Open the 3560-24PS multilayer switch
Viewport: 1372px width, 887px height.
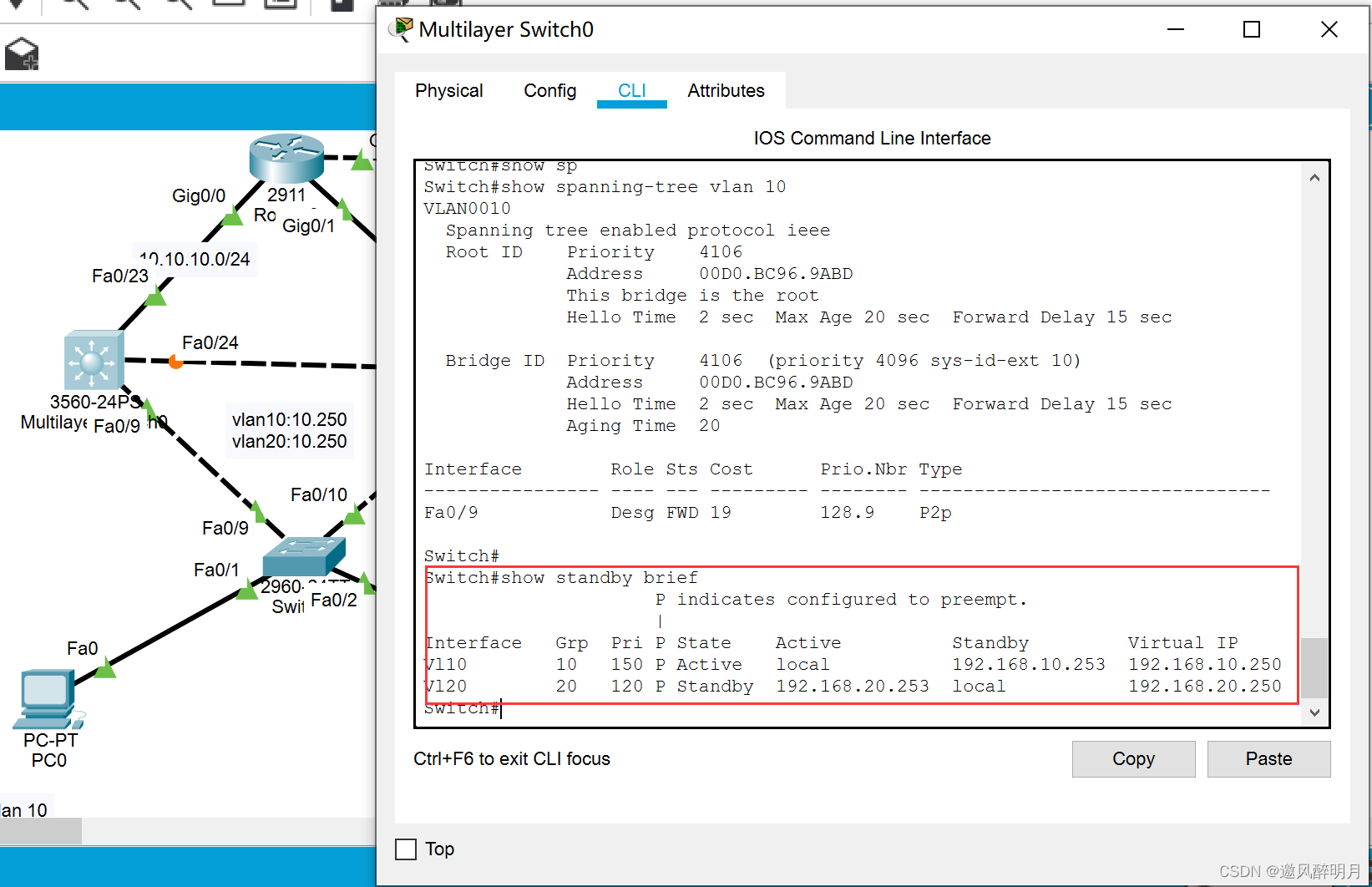(93, 360)
